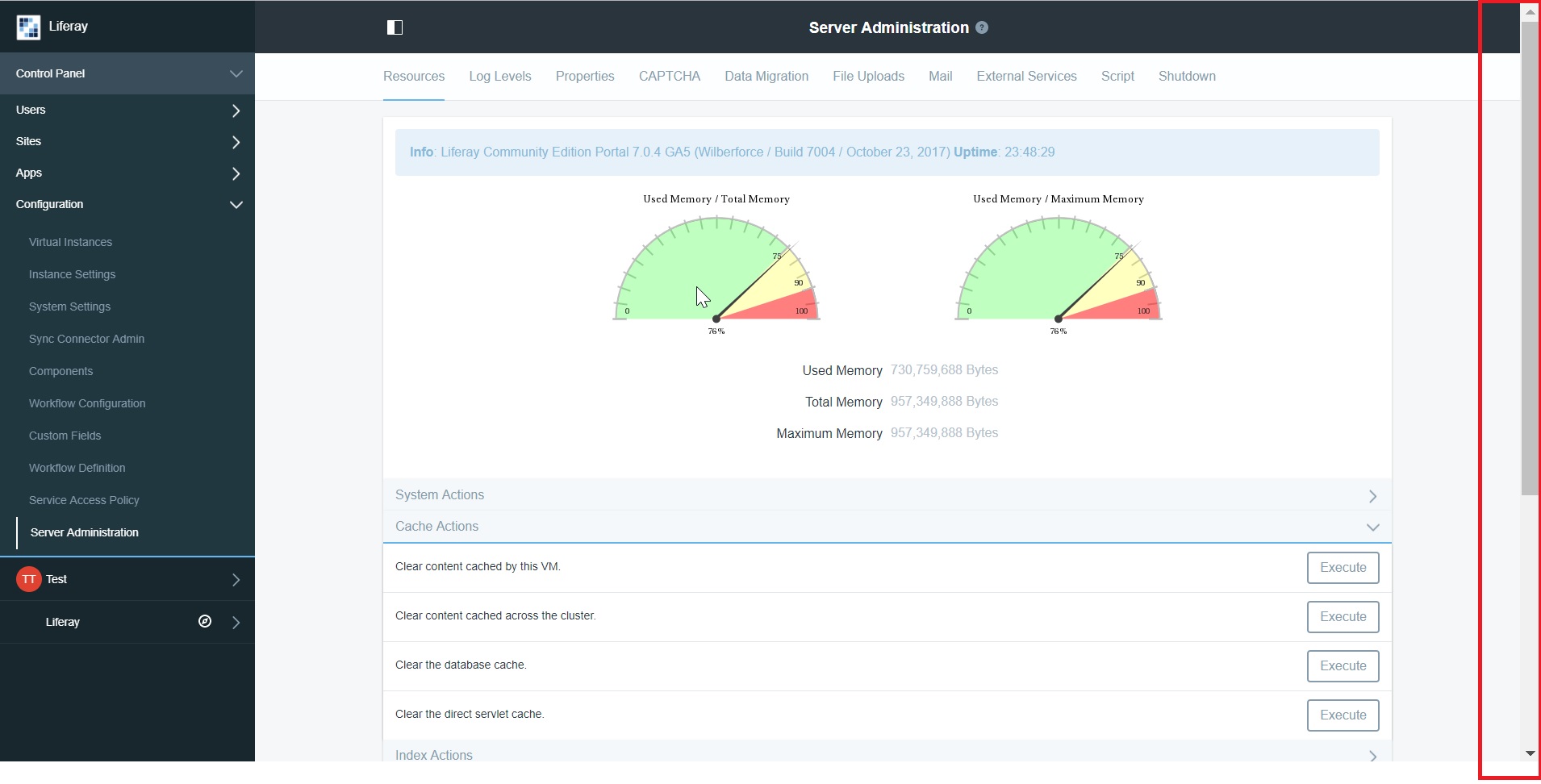Collapse the Control Panel dropdown
The width and height of the screenshot is (1541, 784).
tap(236, 73)
